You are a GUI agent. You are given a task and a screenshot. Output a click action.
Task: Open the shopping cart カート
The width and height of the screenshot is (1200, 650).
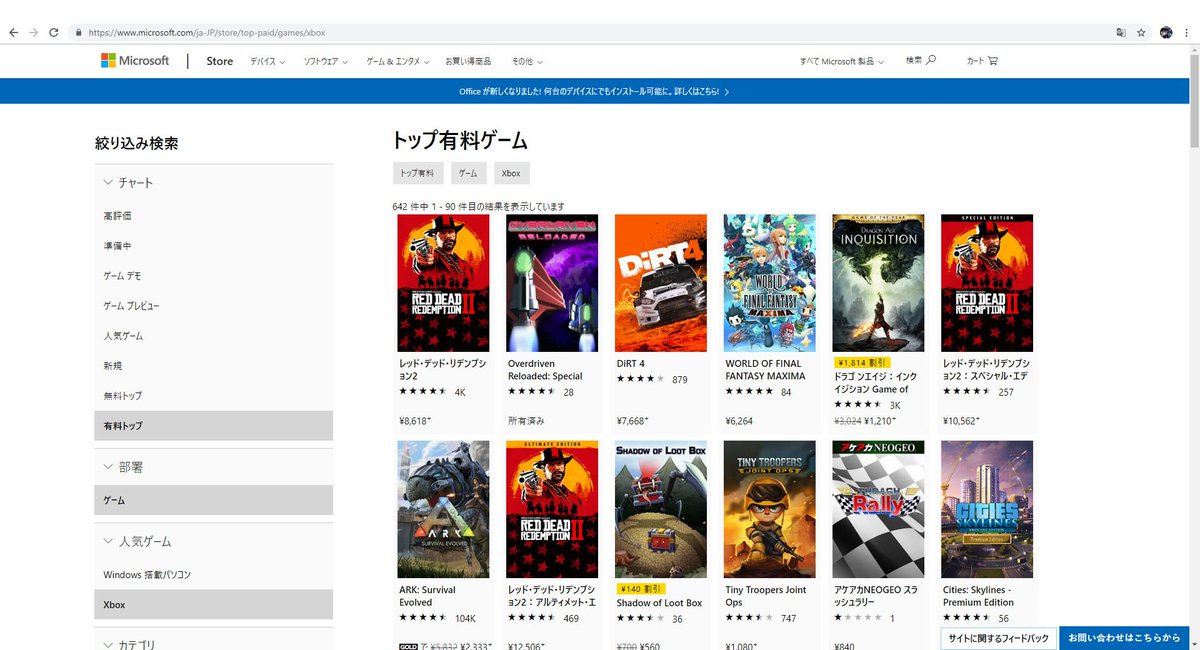pyautogui.click(x=982, y=61)
